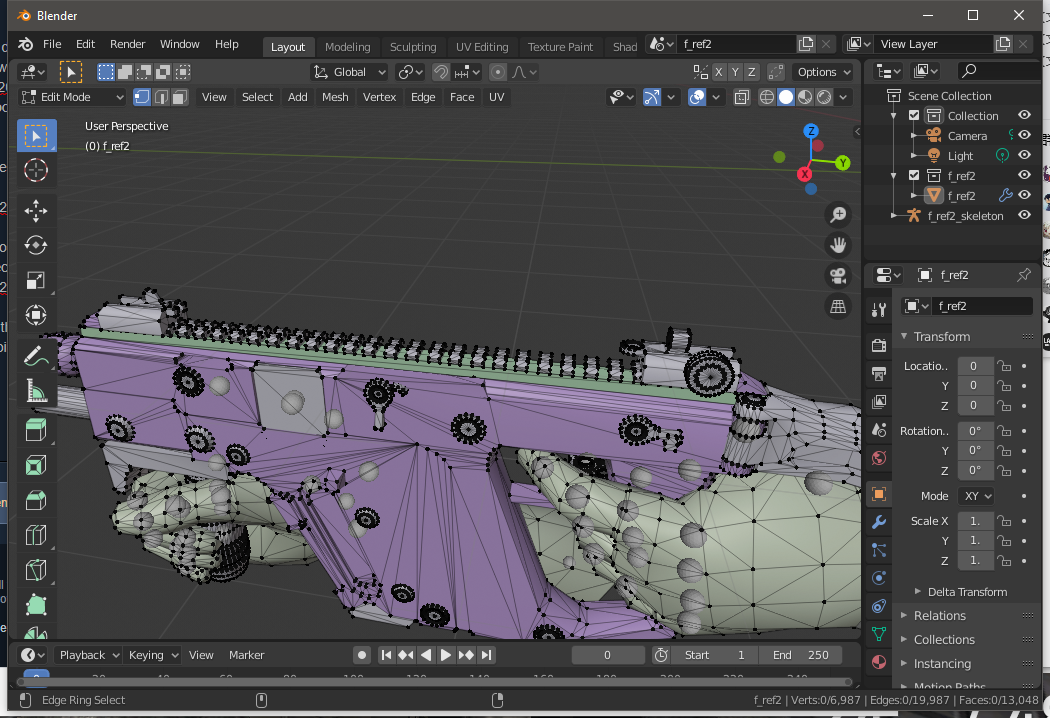This screenshot has height=718, width=1050.
Task: Uncheck the Collection checkbox in the outliner
Action: tap(914, 116)
